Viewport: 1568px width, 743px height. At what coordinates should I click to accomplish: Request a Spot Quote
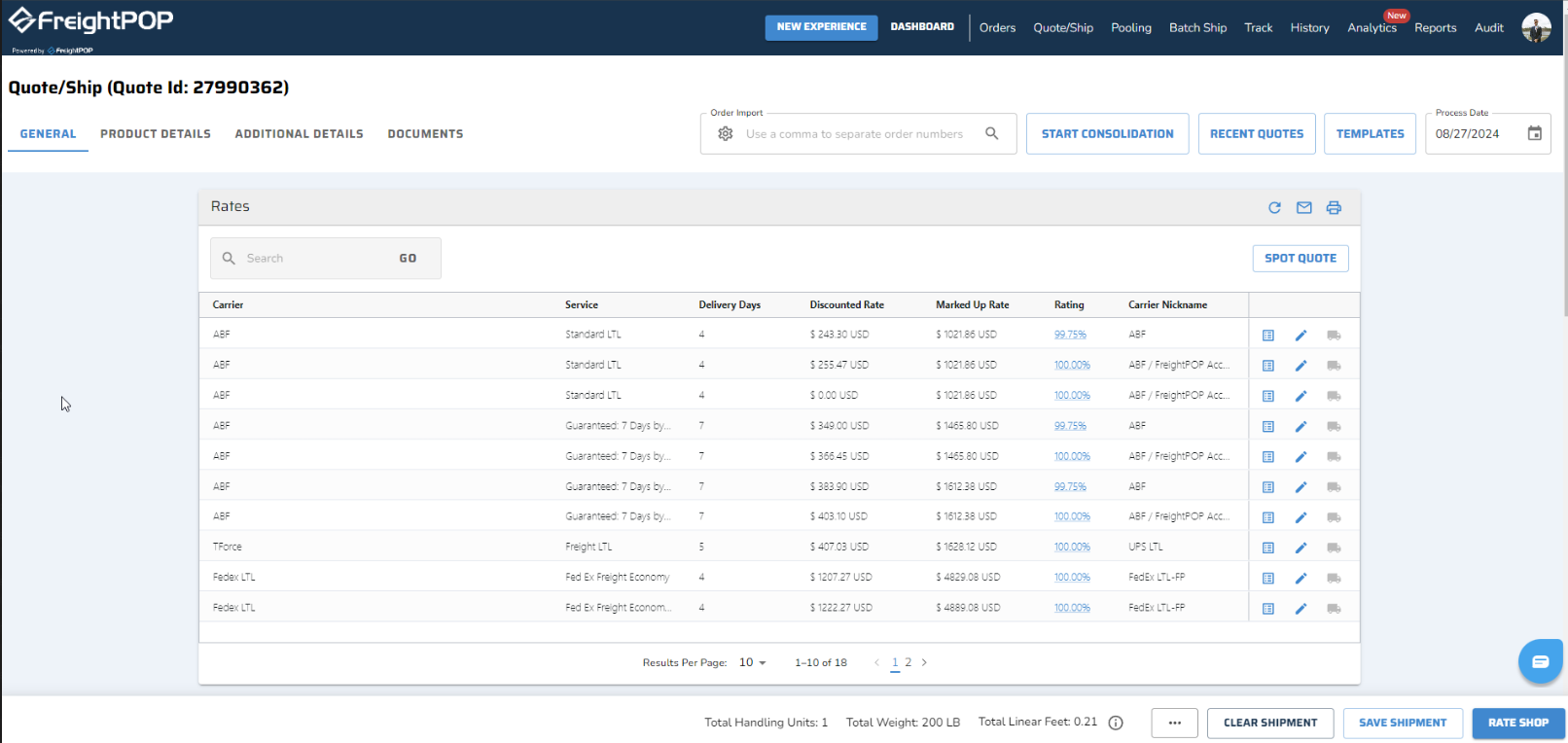click(1301, 258)
